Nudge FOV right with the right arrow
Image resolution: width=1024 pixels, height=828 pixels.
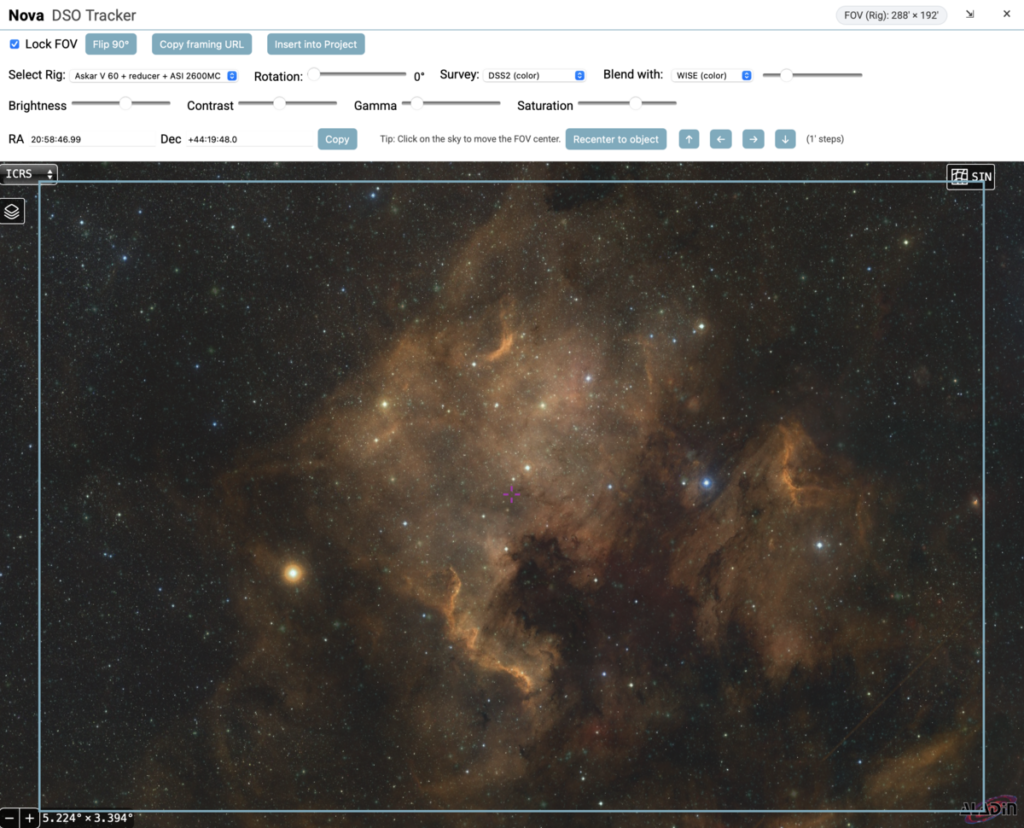coord(753,139)
